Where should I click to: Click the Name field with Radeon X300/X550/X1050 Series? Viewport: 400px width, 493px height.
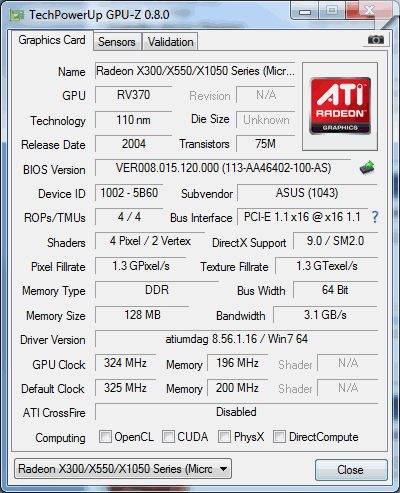point(195,71)
